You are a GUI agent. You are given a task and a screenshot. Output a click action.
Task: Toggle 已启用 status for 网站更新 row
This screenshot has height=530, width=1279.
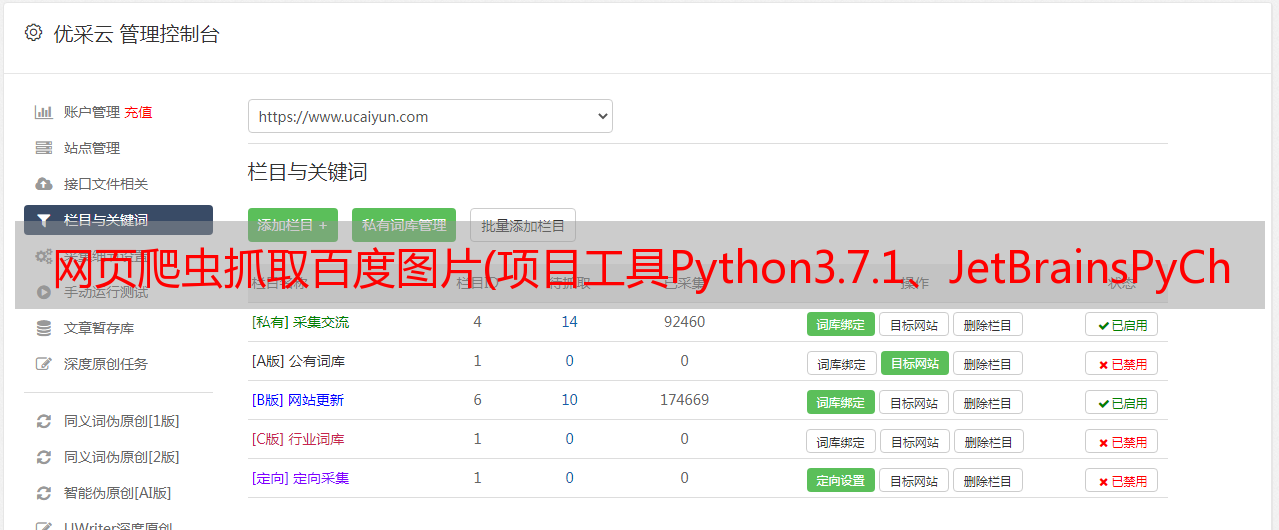1121,403
